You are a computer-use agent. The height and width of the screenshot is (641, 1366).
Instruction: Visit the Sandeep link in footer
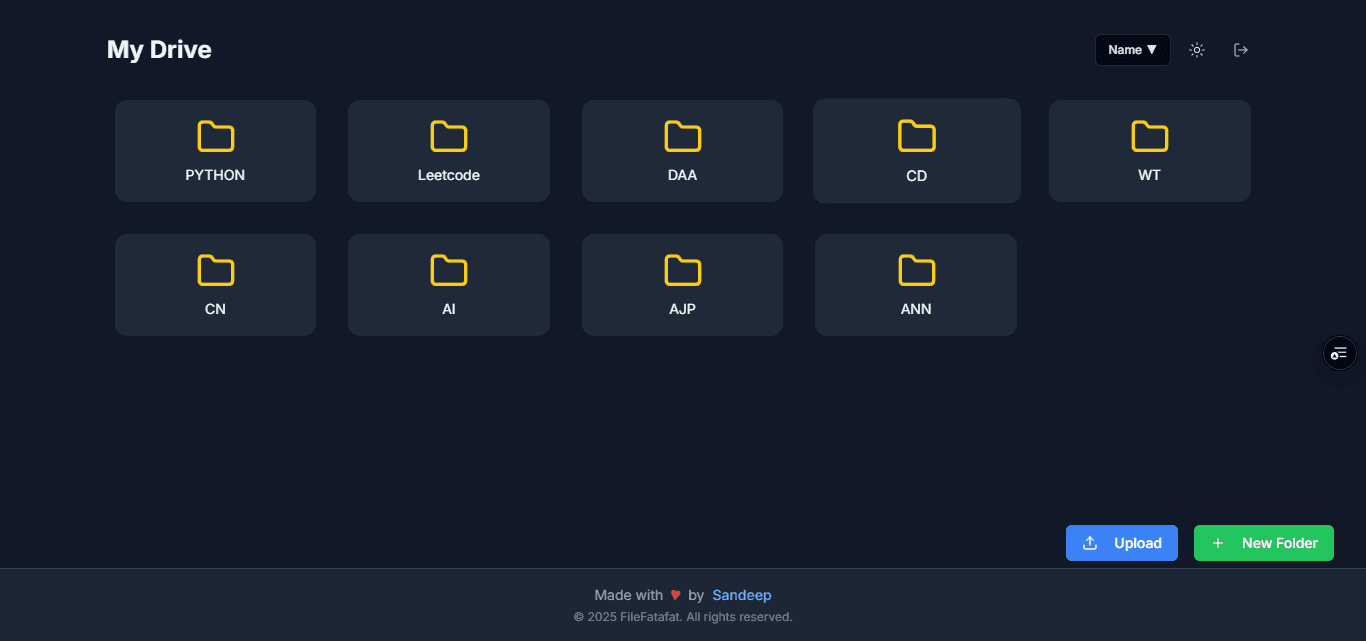pyautogui.click(x=742, y=595)
